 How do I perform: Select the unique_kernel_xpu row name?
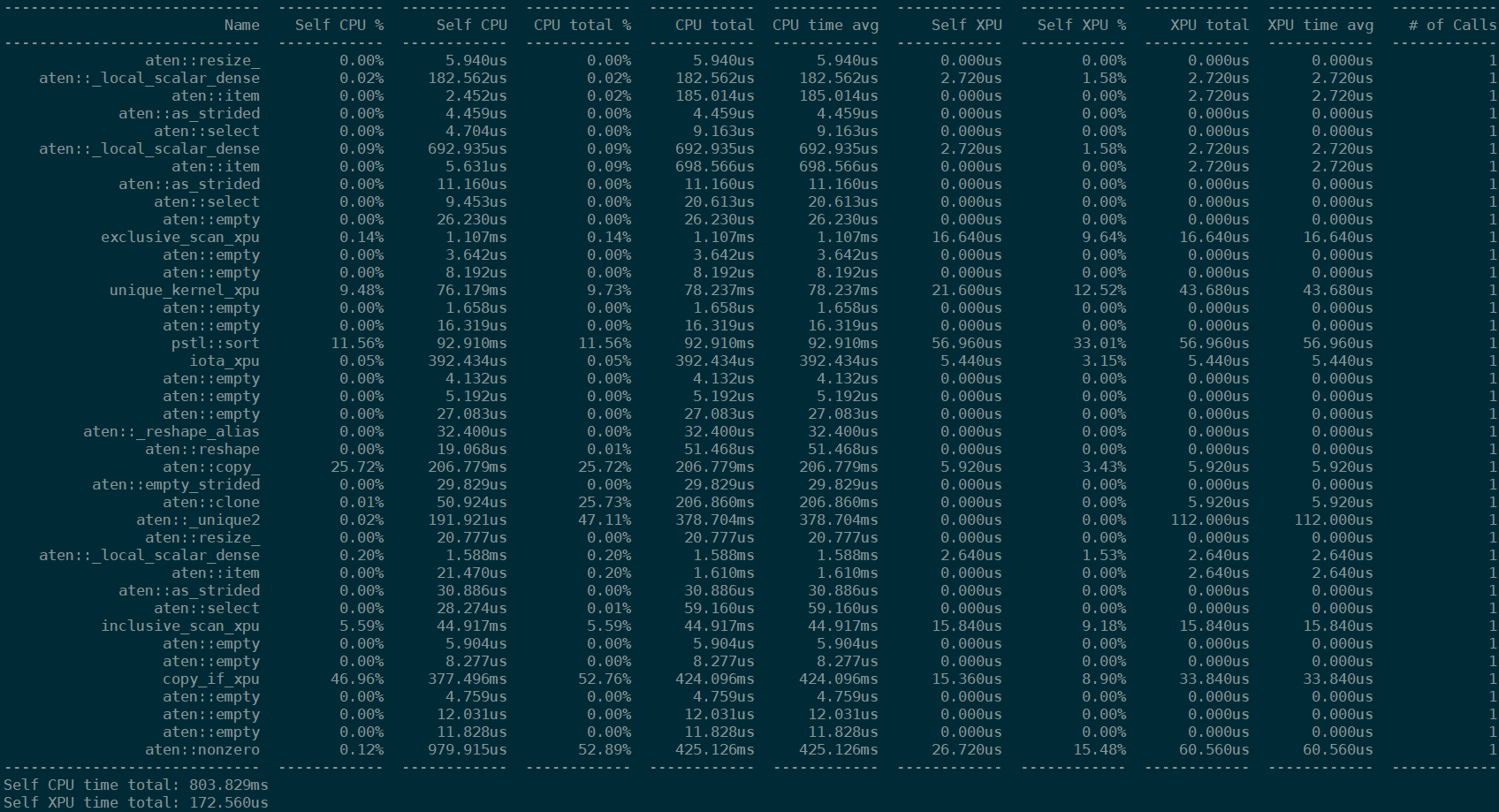click(185, 290)
